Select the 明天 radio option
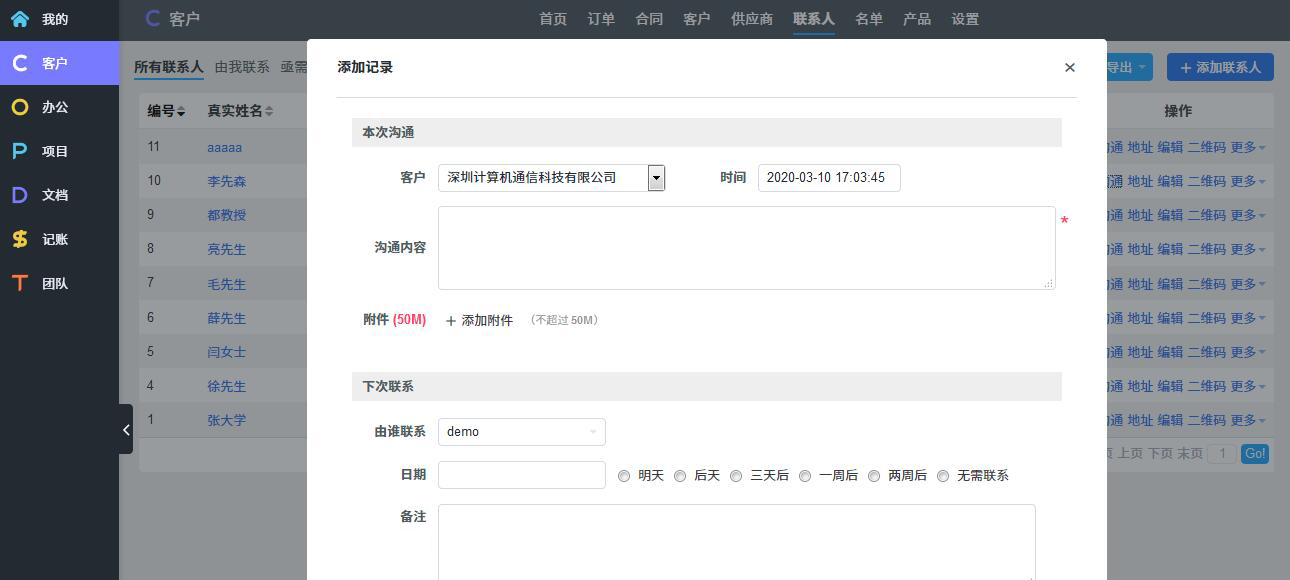 click(624, 476)
